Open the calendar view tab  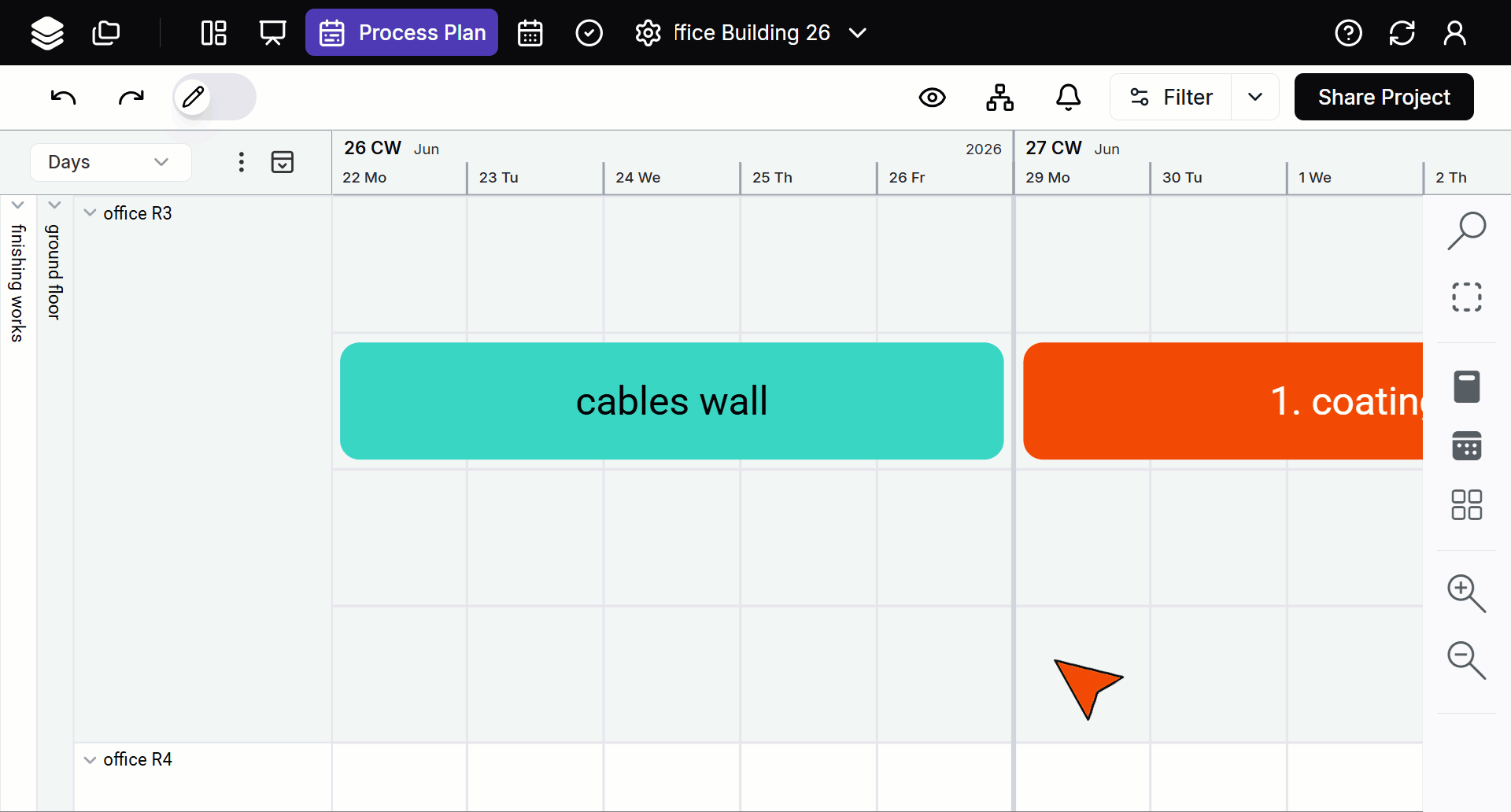coord(530,33)
